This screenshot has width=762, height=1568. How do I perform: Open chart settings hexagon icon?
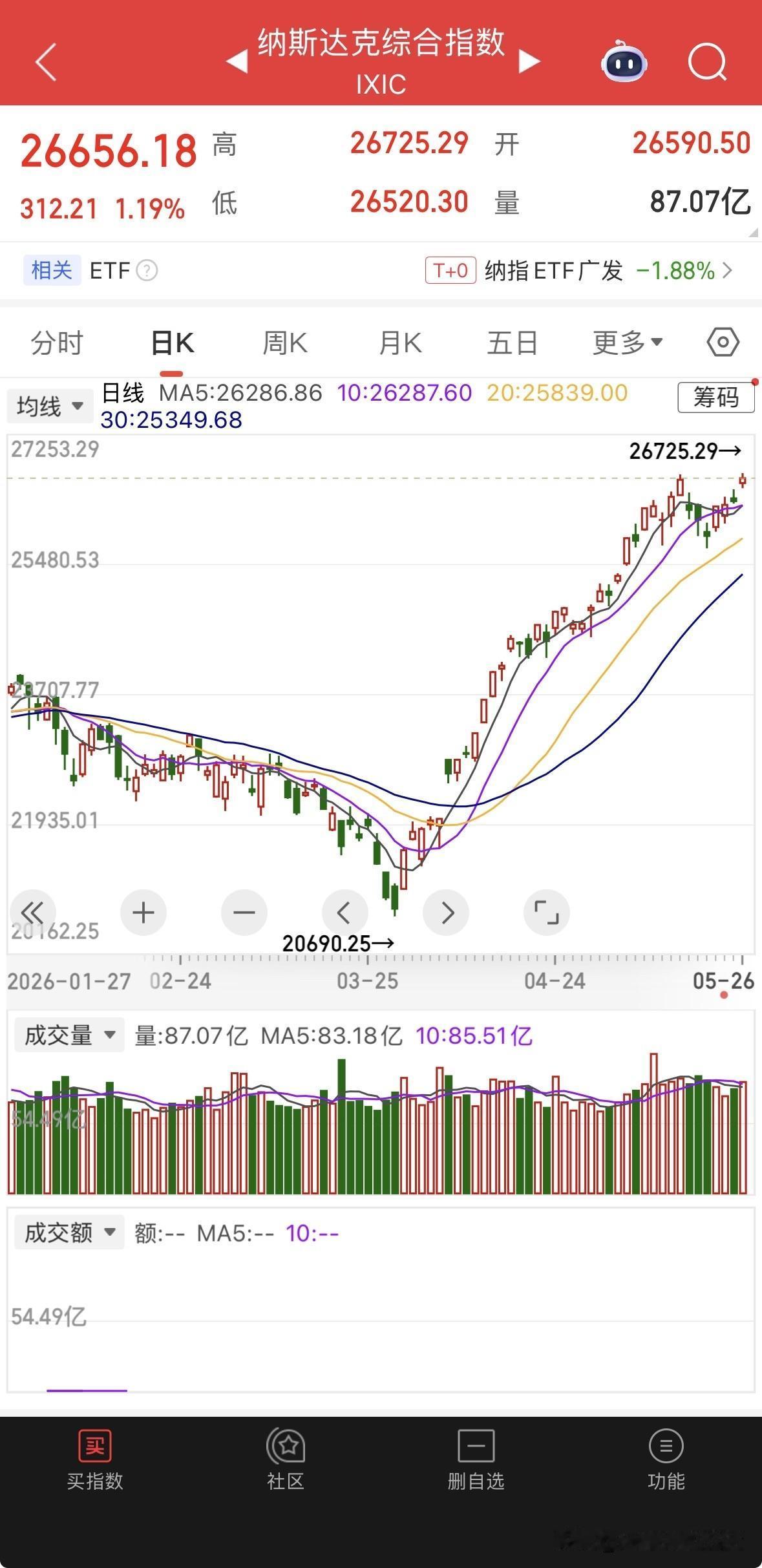723,342
